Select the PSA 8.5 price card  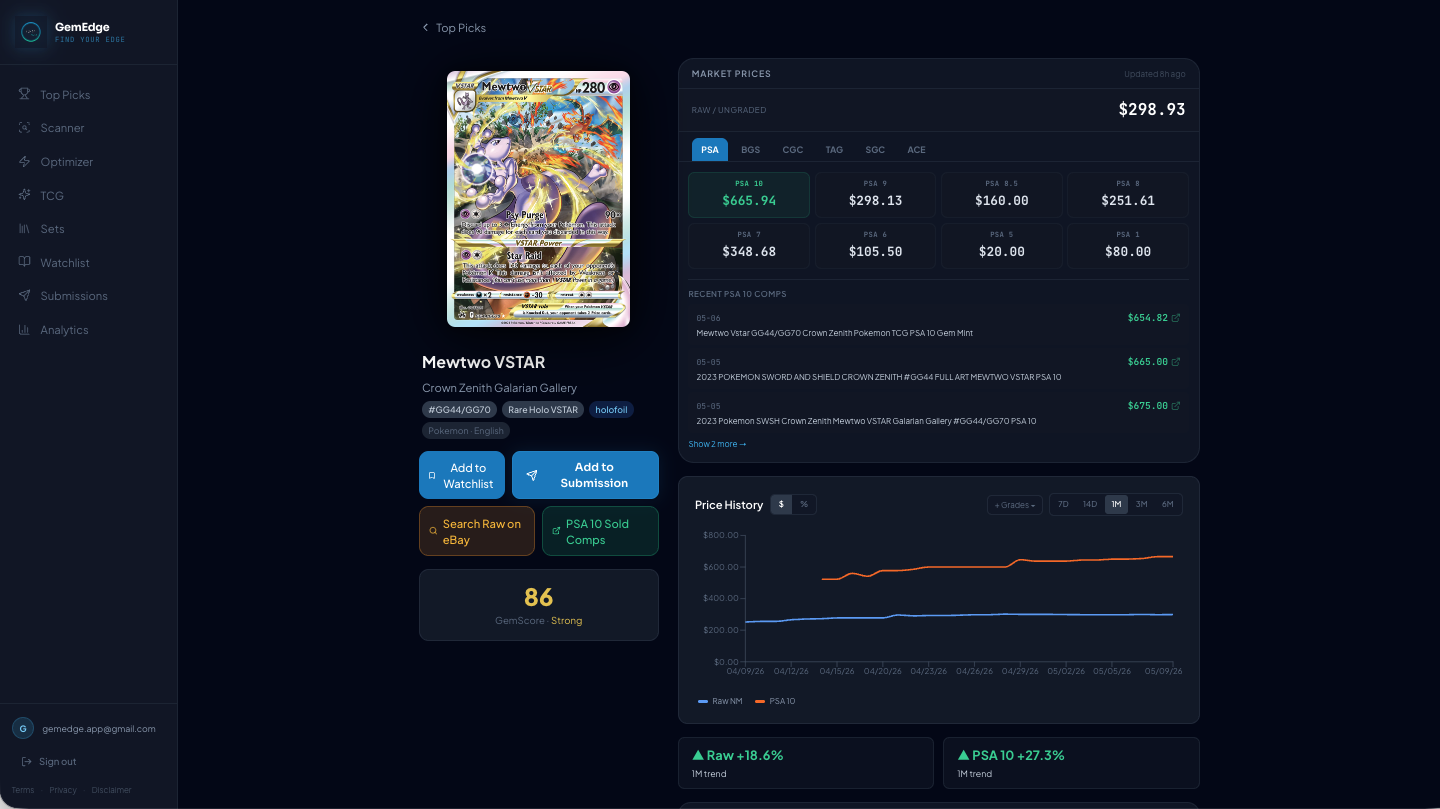tap(1001, 195)
